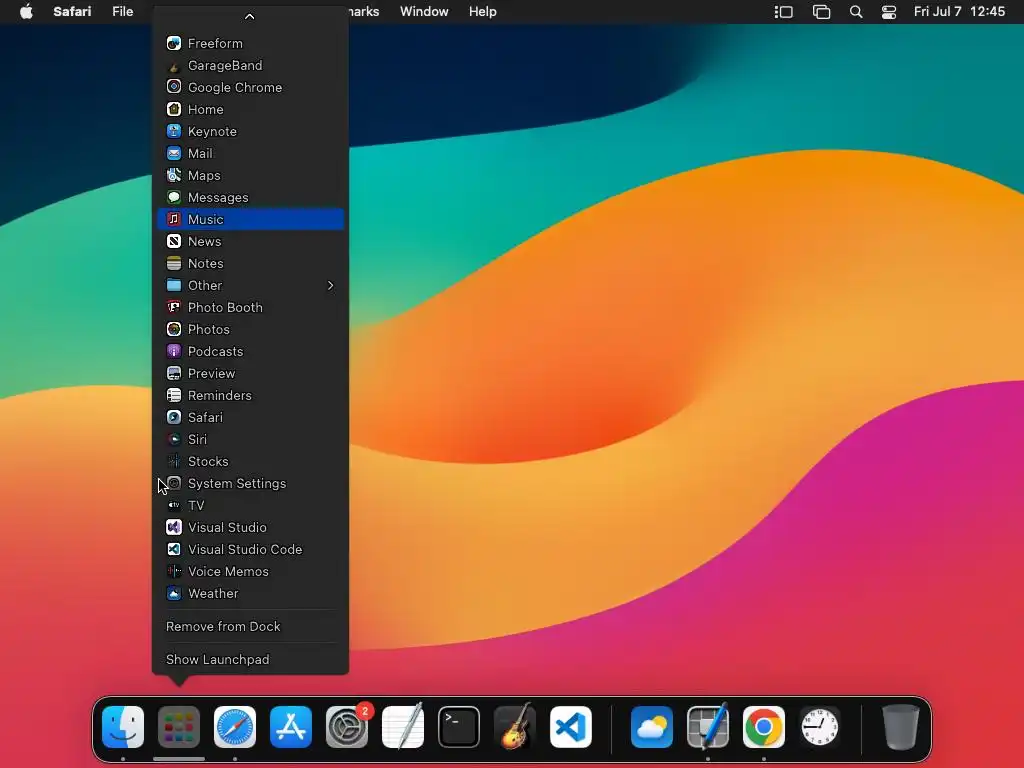Open Clock app in the Dock
The image size is (1024, 768).
[x=820, y=727]
